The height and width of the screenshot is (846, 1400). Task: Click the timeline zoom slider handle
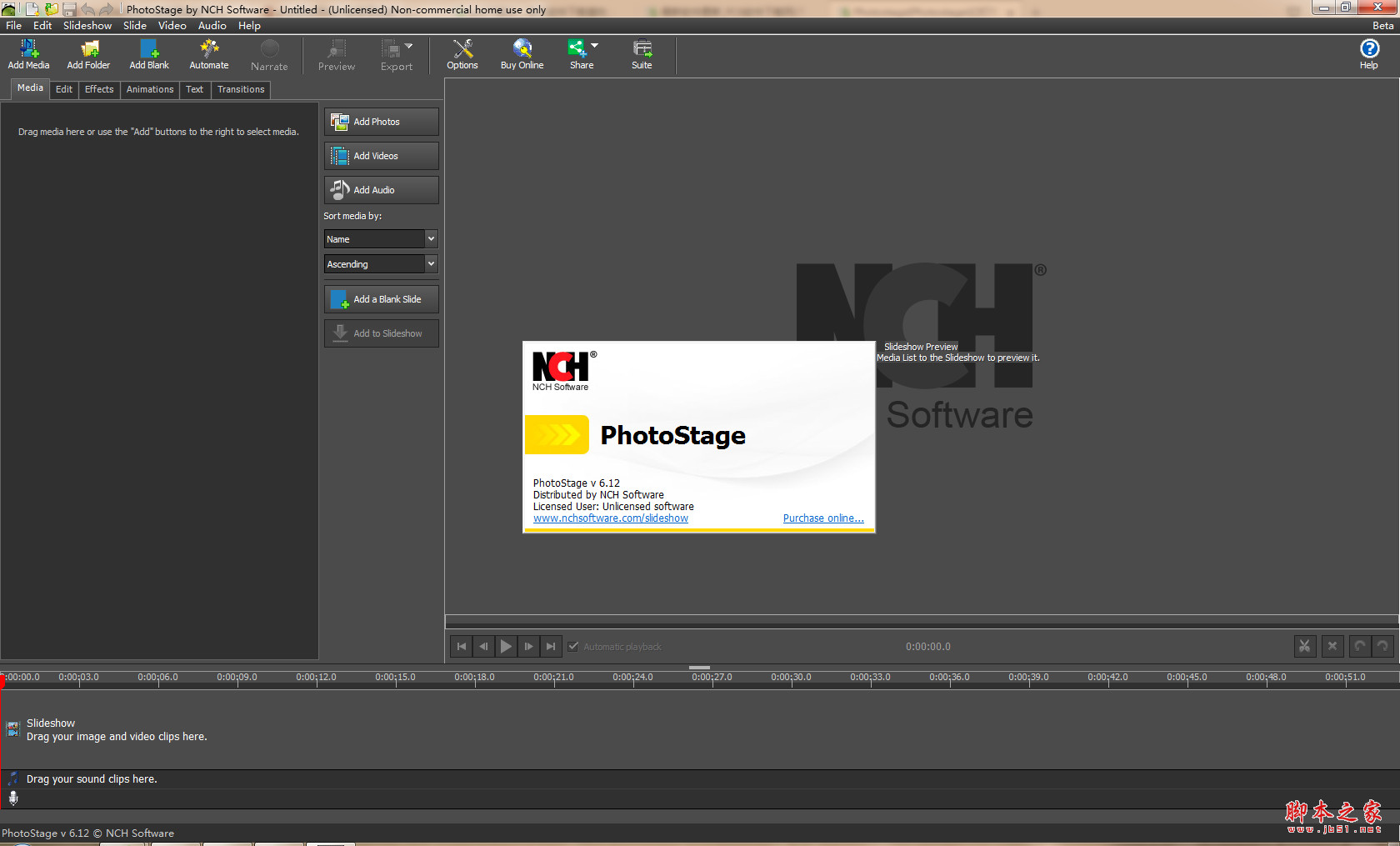click(699, 668)
